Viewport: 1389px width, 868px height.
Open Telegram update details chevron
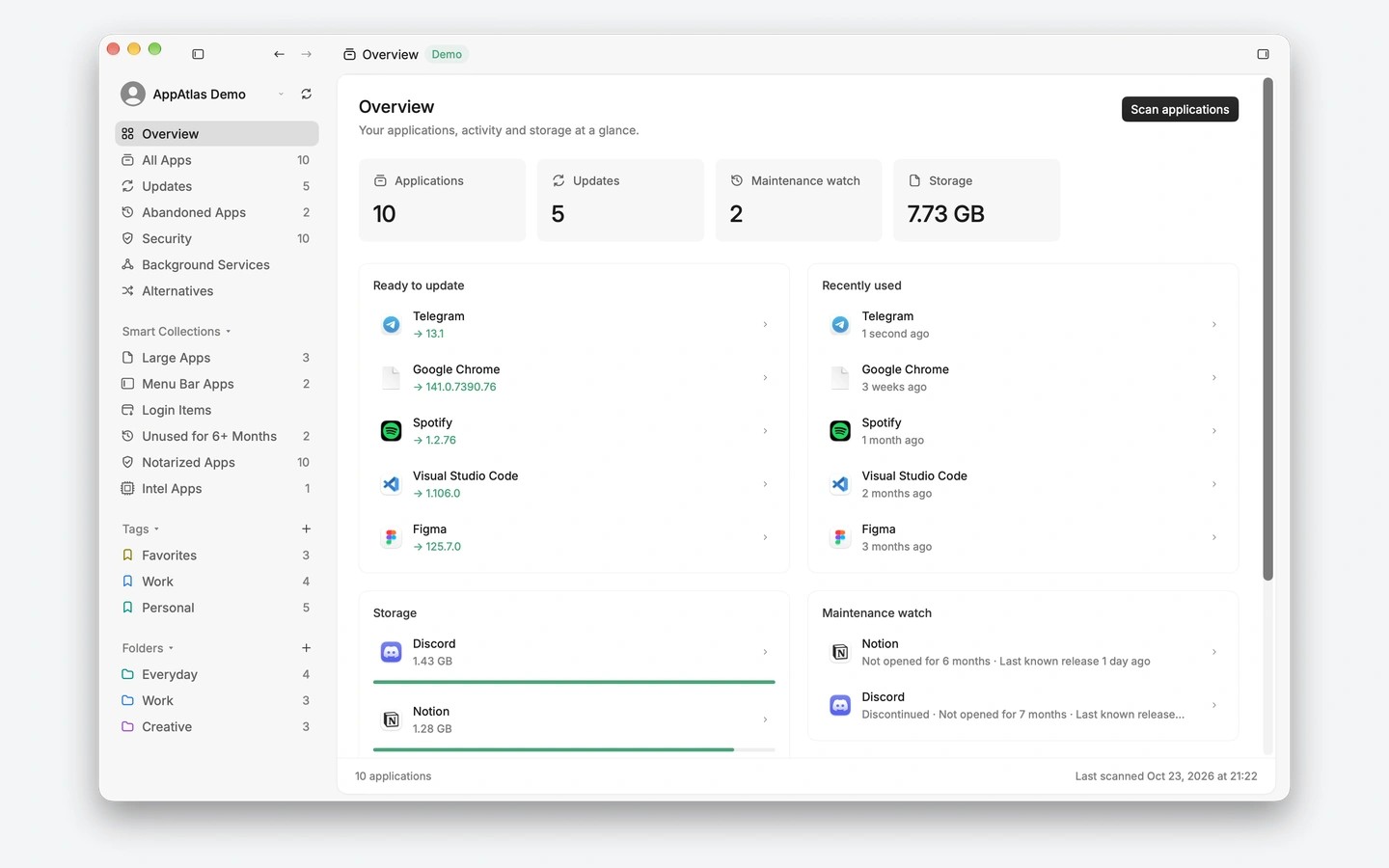coord(765,325)
